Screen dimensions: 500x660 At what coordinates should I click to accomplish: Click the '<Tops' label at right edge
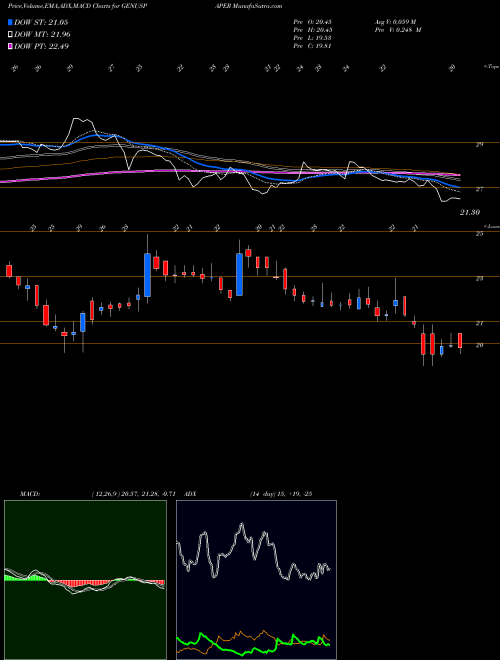[x=491, y=67]
